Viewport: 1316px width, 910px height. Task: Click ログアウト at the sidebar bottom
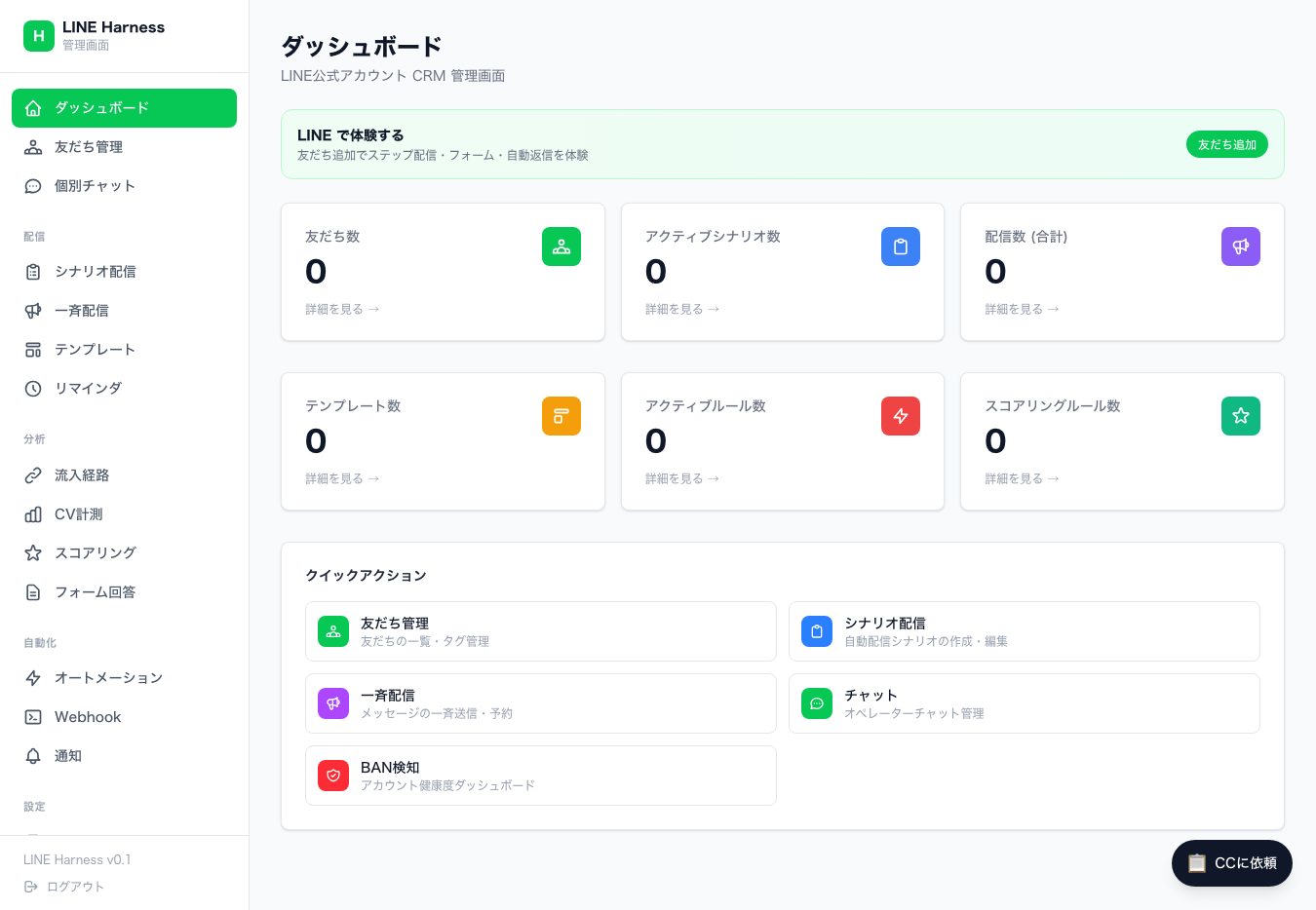click(x=75, y=887)
